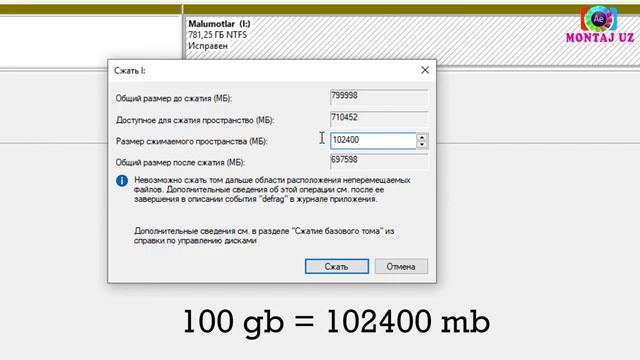Click the total size before shrink field 799998
This screenshot has width=640, height=360.
click(x=379, y=97)
